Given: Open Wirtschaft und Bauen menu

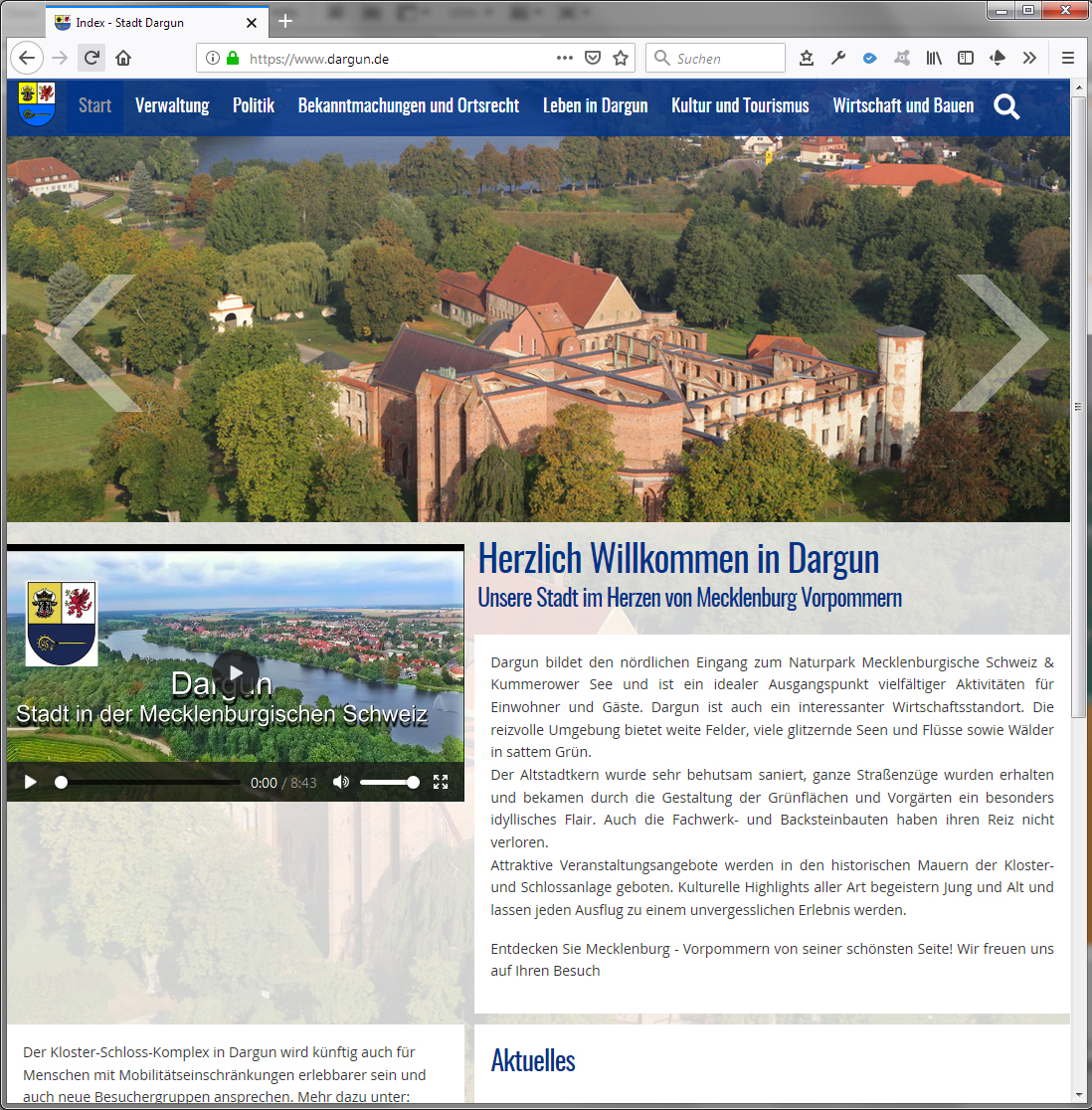Looking at the screenshot, I should [x=903, y=106].
